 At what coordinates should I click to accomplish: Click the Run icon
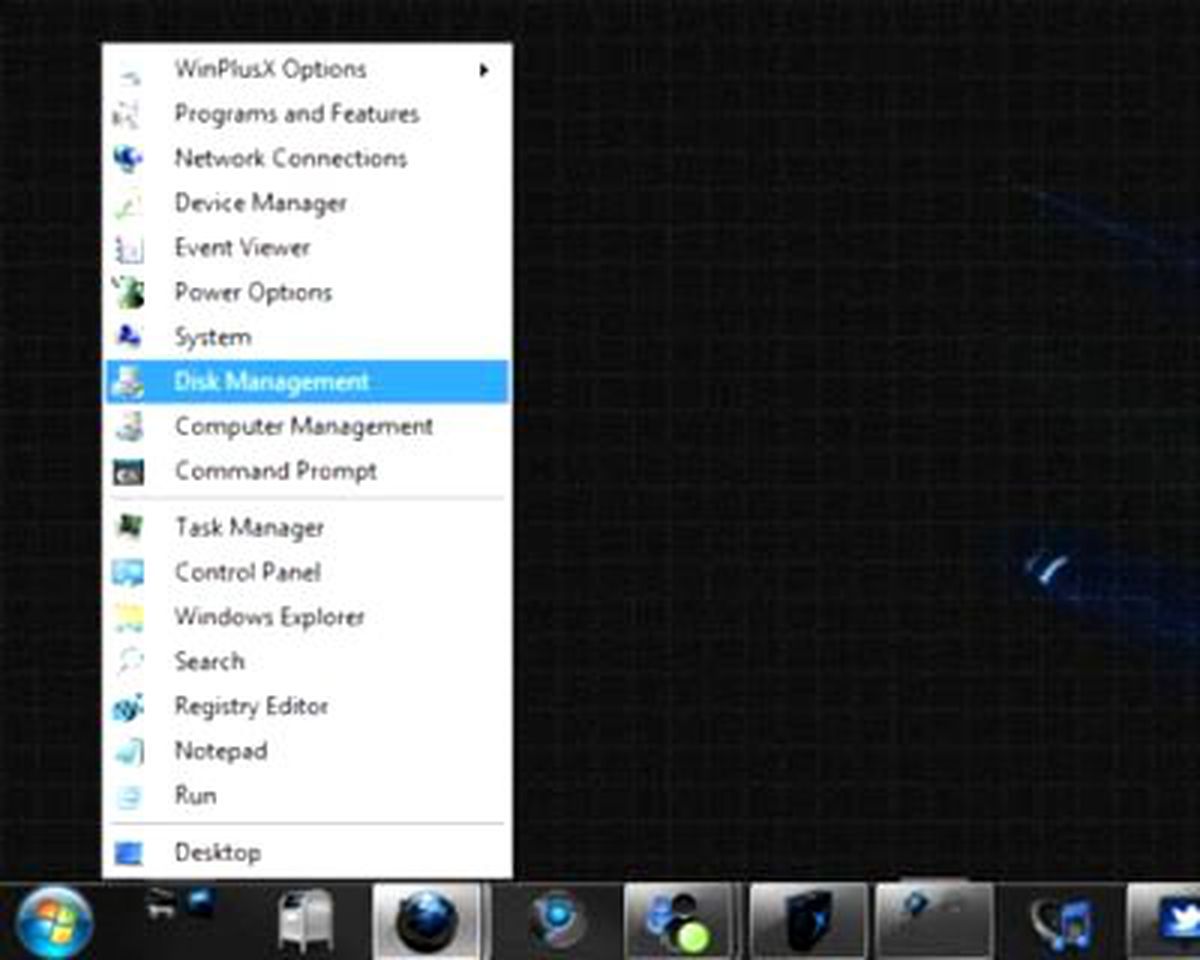[x=128, y=797]
